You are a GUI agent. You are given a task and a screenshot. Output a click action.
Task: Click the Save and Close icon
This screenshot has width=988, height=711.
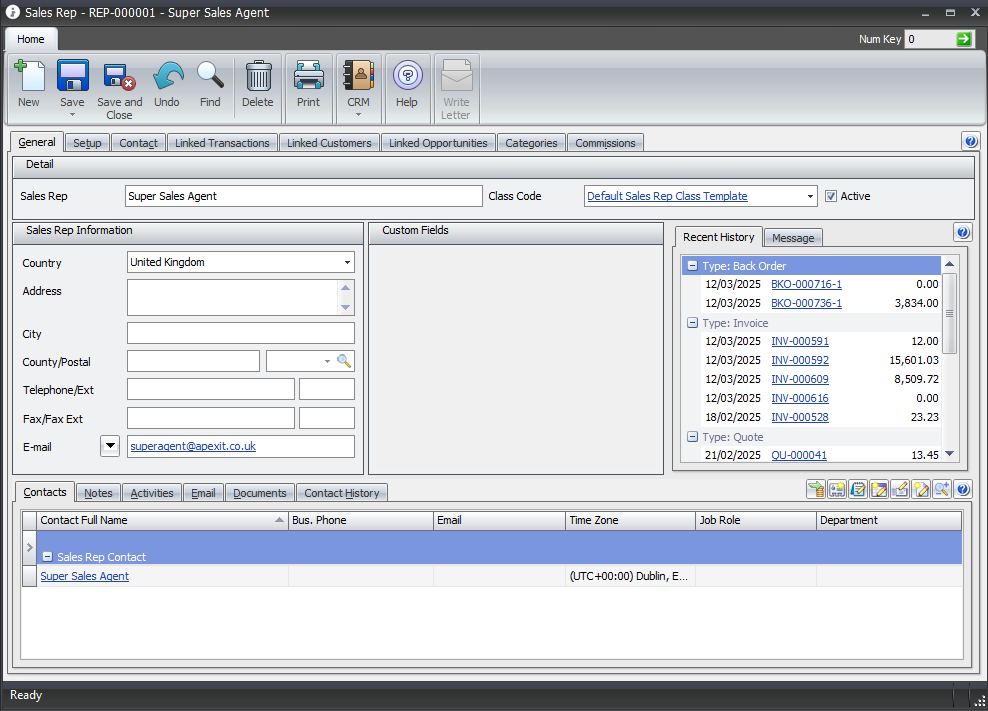[119, 77]
